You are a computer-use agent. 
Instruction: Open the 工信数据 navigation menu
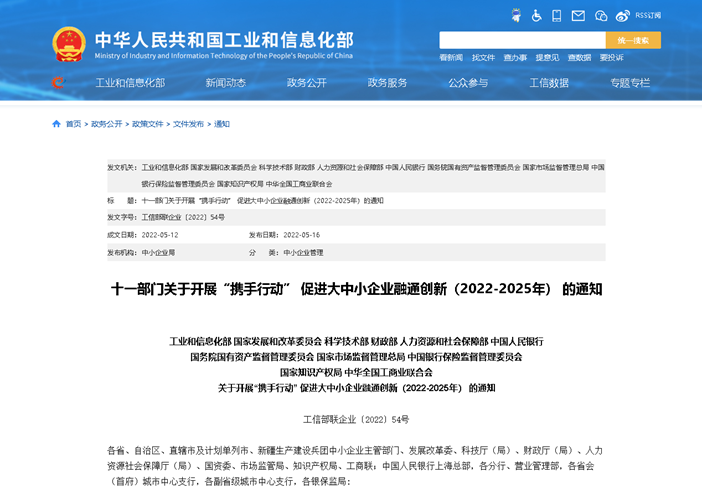tap(549, 83)
